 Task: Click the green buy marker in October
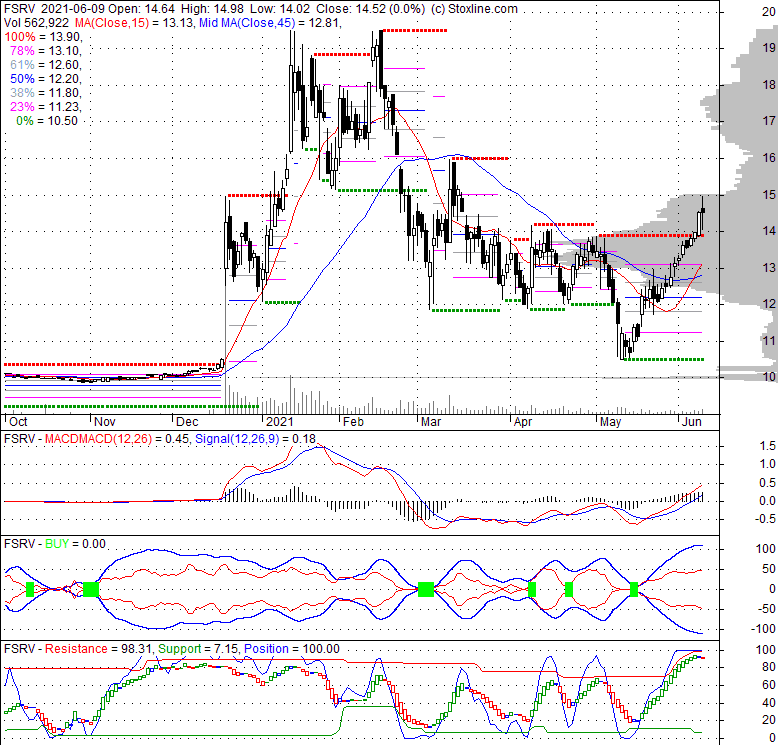[30, 589]
